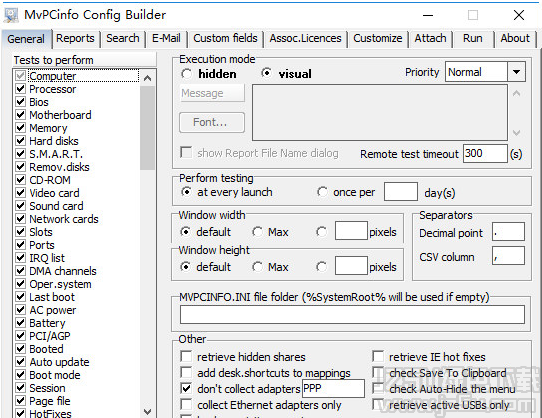This screenshot has width=542, height=418.
Task: Disable the Page file test
Action: point(21,401)
